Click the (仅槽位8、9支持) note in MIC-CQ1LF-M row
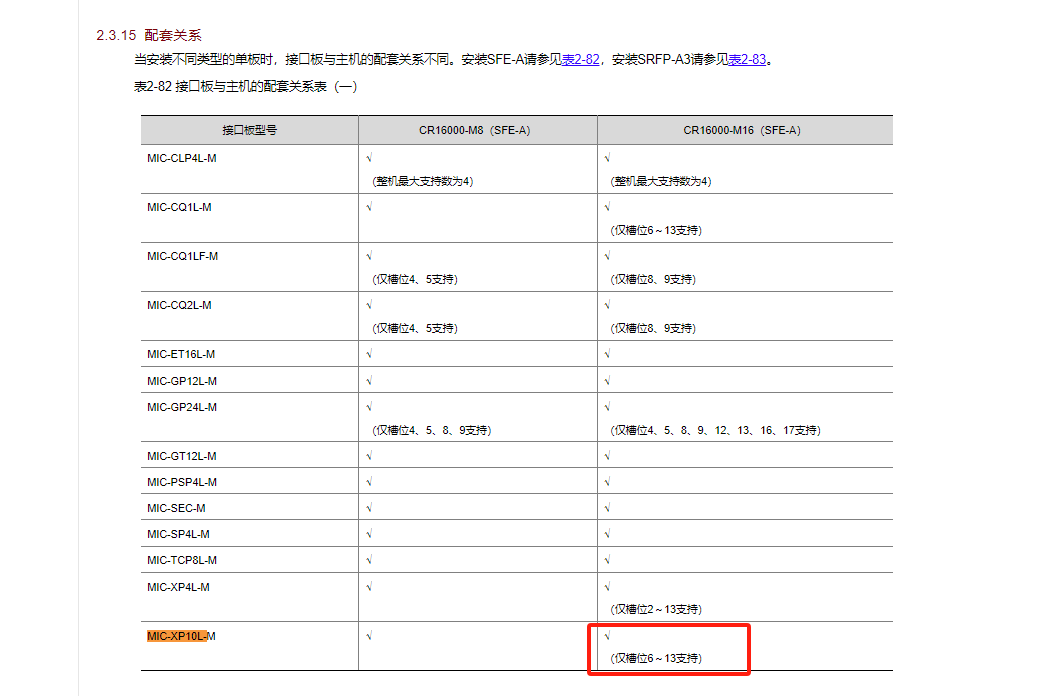1040x696 pixels. point(653,279)
